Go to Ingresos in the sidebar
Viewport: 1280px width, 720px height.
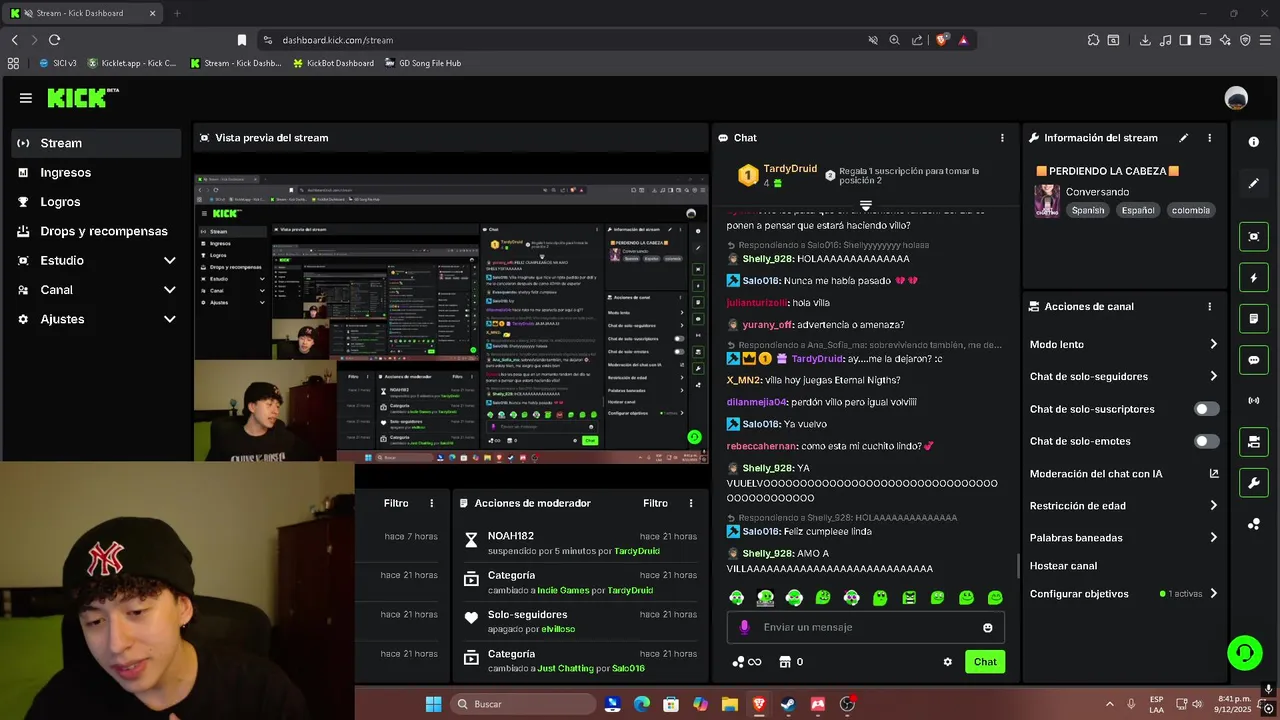(x=96, y=172)
